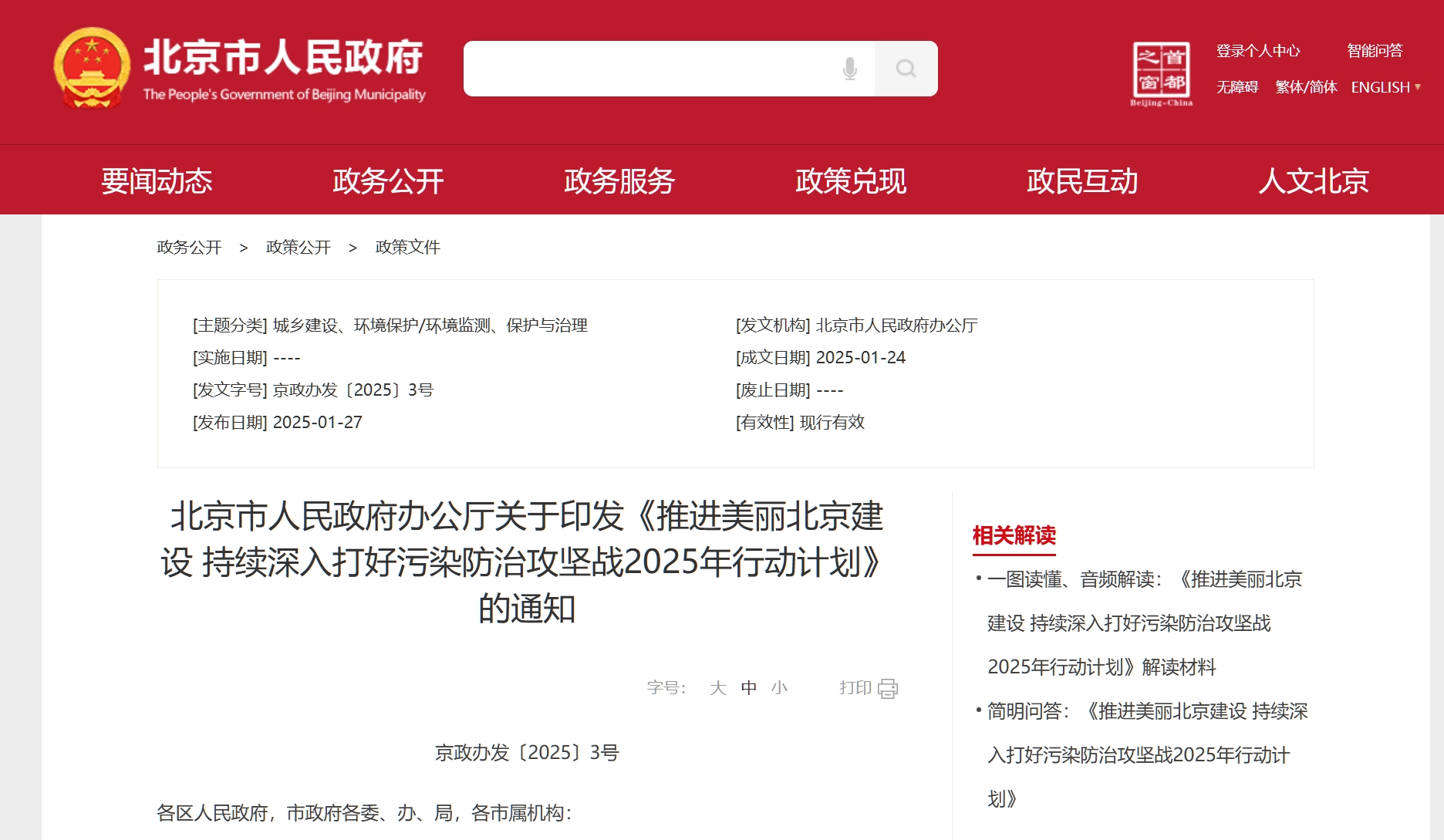The image size is (1444, 840).
Task: Set font size to 大 (large)
Action: 717,687
